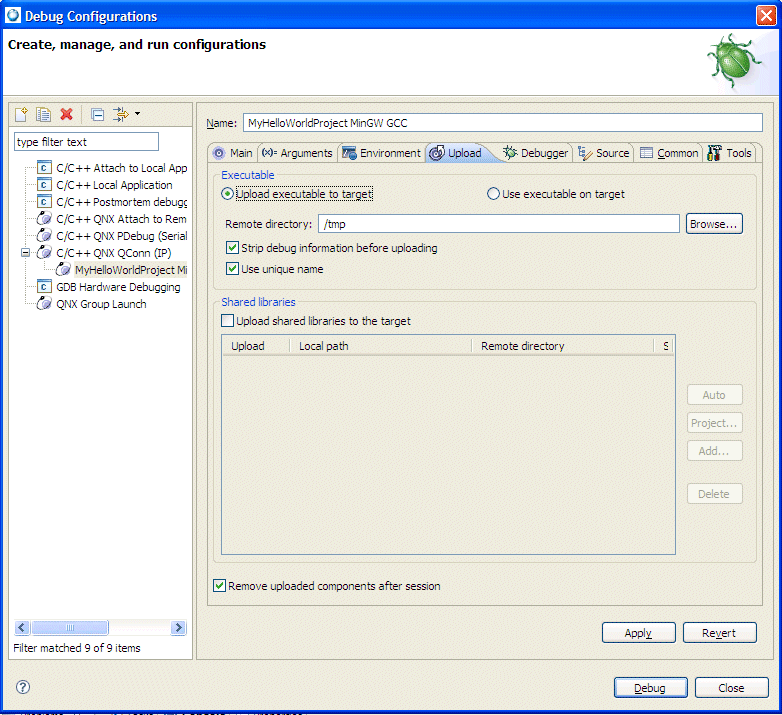Enable Upload shared libraries to the target
782x715 pixels.
pos(227,321)
